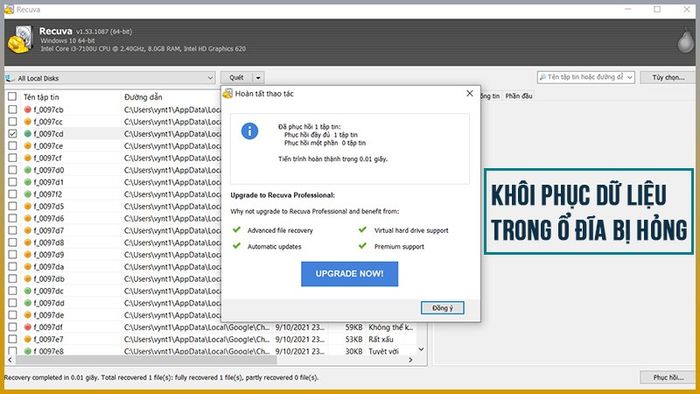Check the box for file f_0097cc

point(12,121)
